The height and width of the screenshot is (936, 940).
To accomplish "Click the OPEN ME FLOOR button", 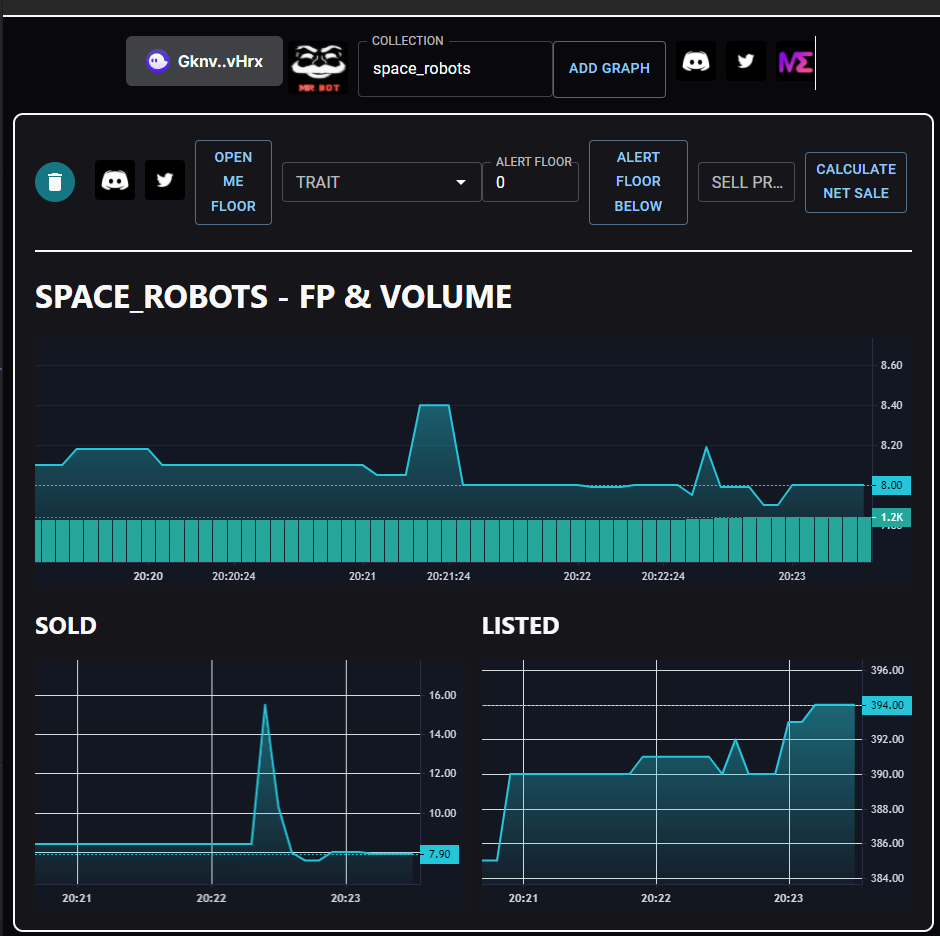I will [233, 182].
